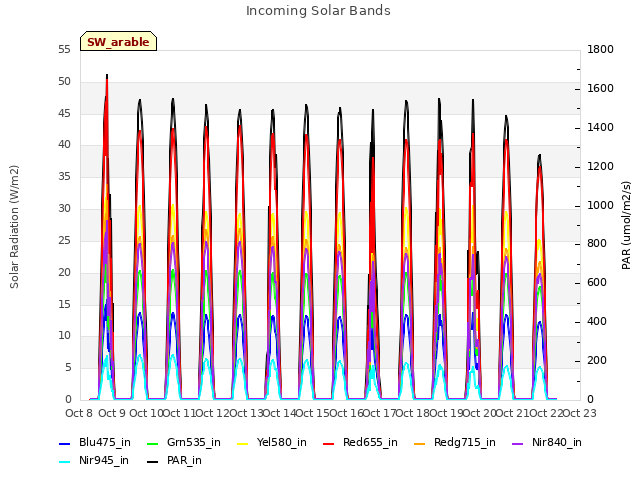Image resolution: width=640 pixels, height=480 pixels.
Task: Click the SW_arable annotation box
Action: [x=118, y=41]
